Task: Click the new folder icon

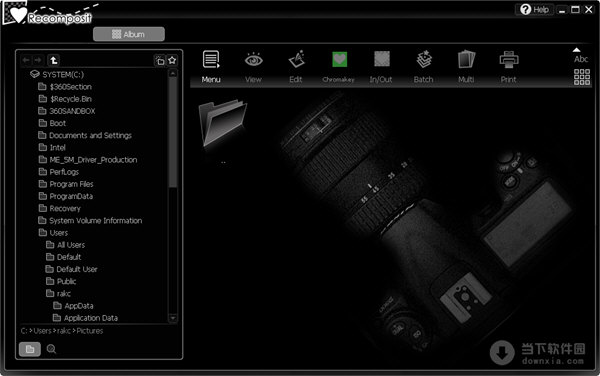Action: pos(160,60)
